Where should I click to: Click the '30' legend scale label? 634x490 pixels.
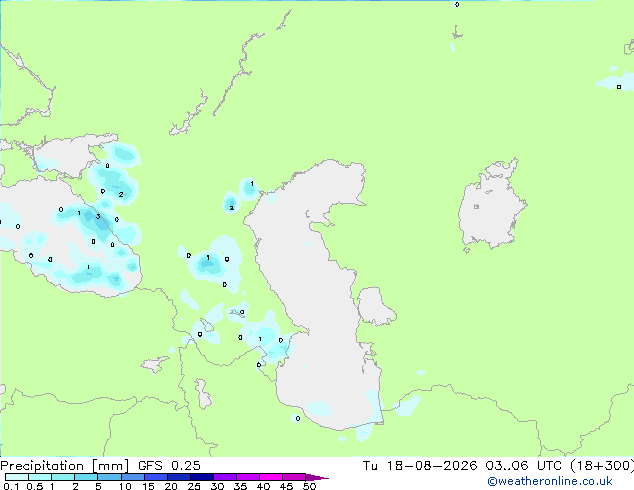(217, 486)
